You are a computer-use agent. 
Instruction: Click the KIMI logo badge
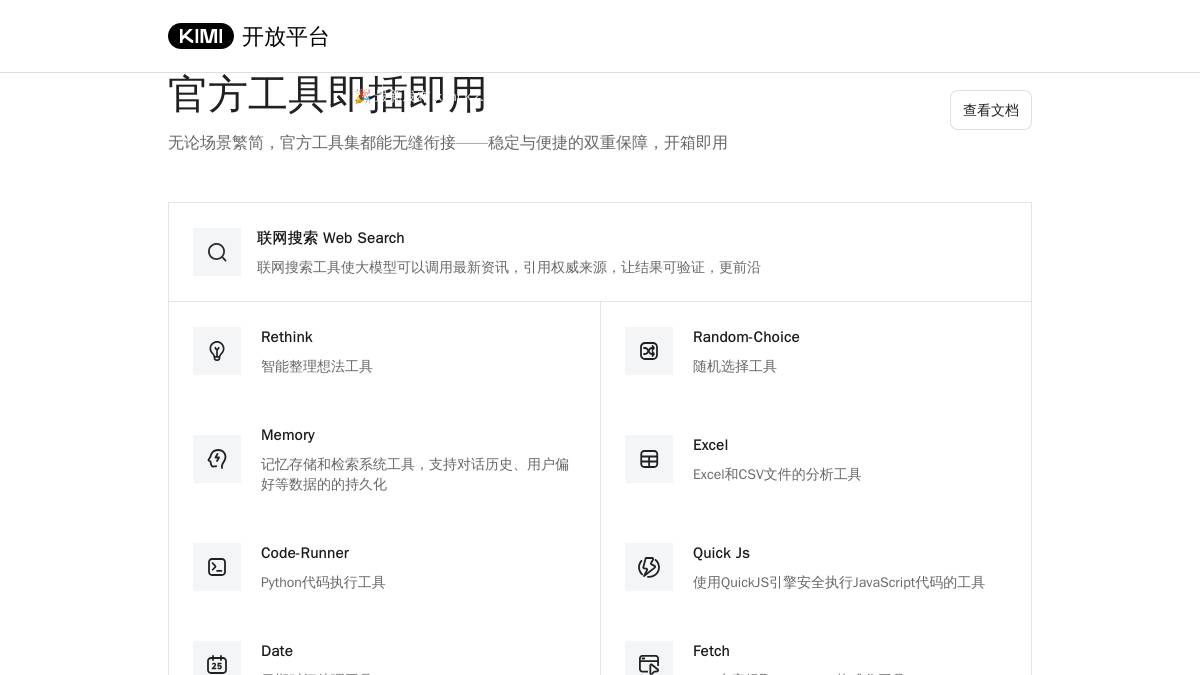pos(201,36)
